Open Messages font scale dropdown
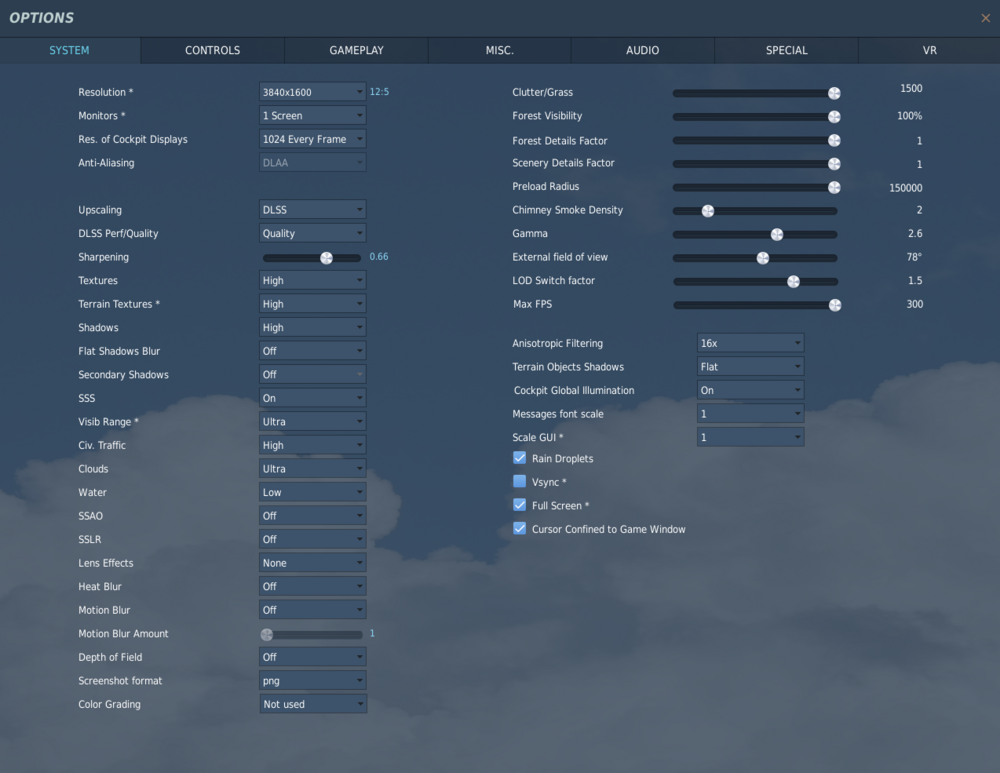The height and width of the screenshot is (773, 1000). tap(750, 414)
